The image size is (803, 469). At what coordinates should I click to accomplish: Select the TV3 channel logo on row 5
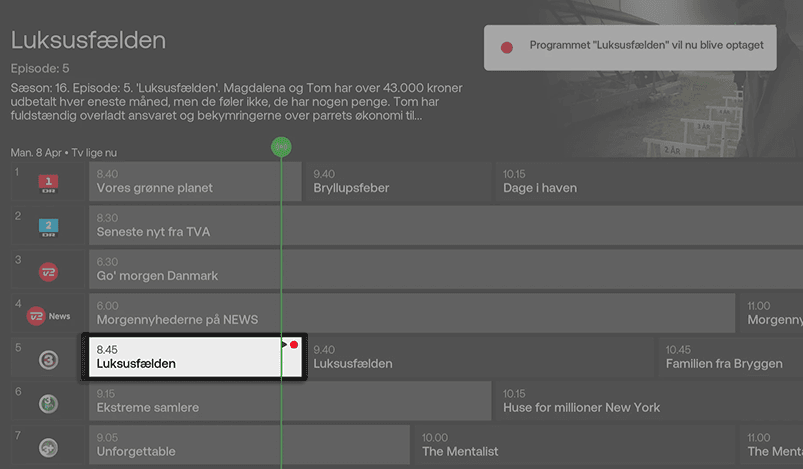49,360
